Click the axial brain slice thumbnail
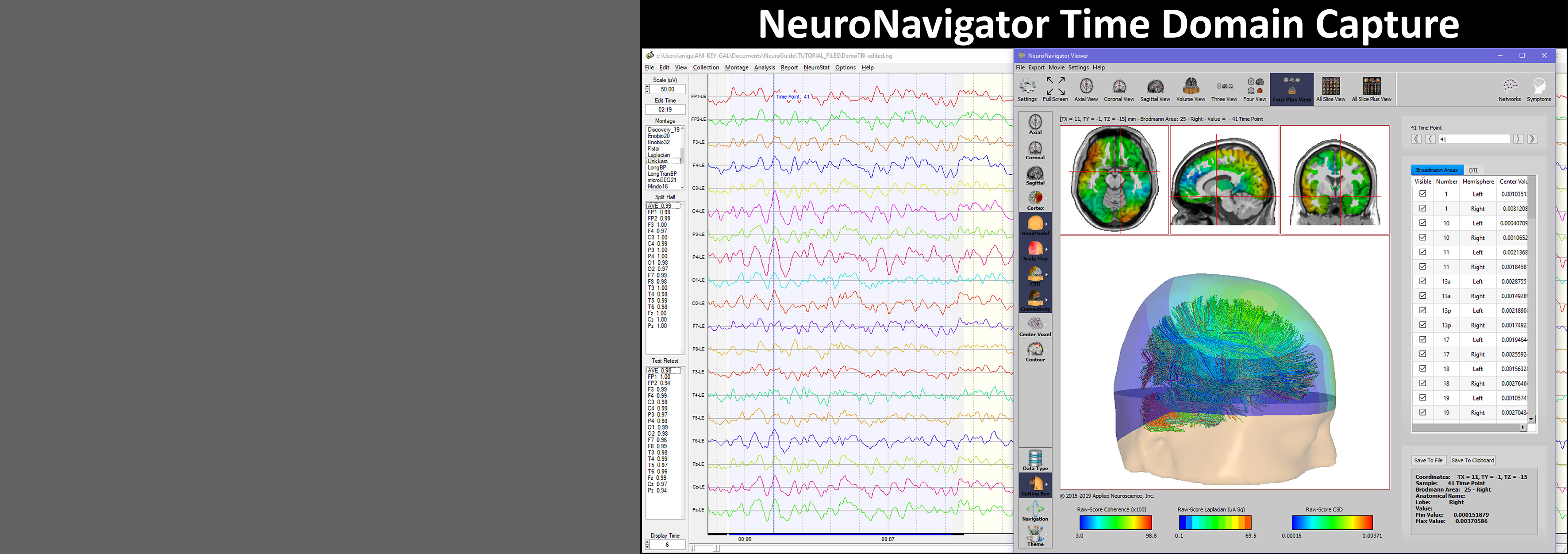Viewport: 1568px width, 554px height. click(x=1114, y=180)
